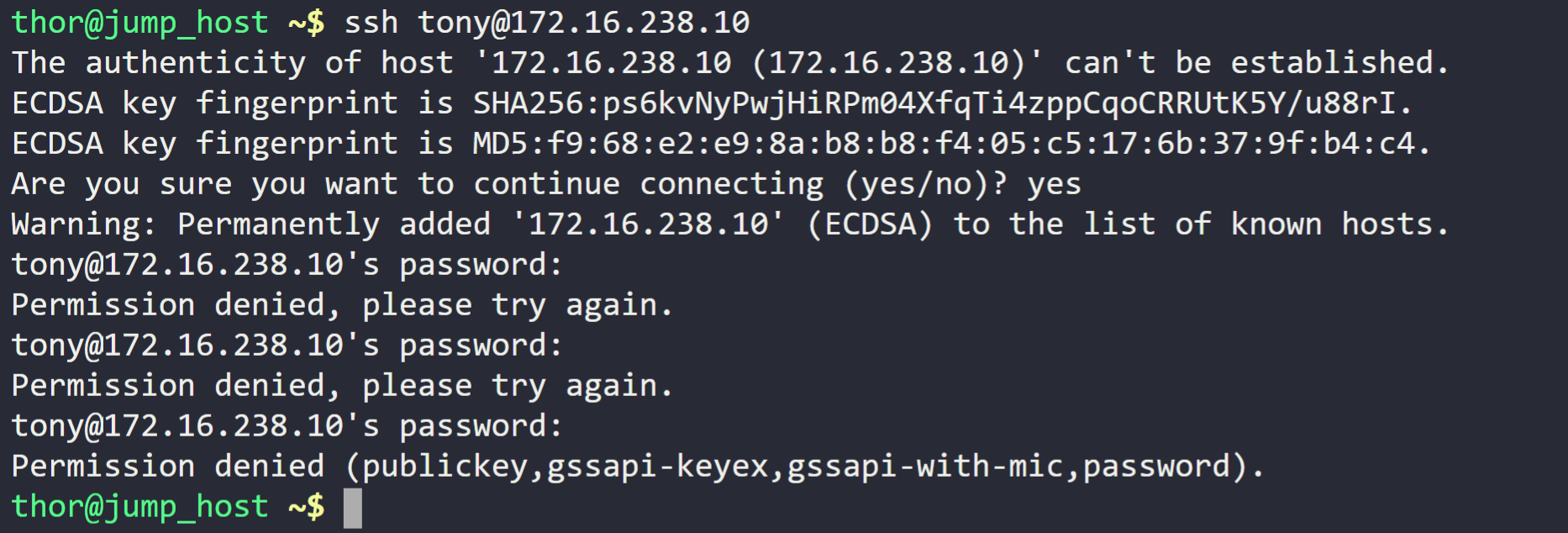Click the second 'Permission denied, please try again' line
Screen dimensions: 1568x533
342,386
